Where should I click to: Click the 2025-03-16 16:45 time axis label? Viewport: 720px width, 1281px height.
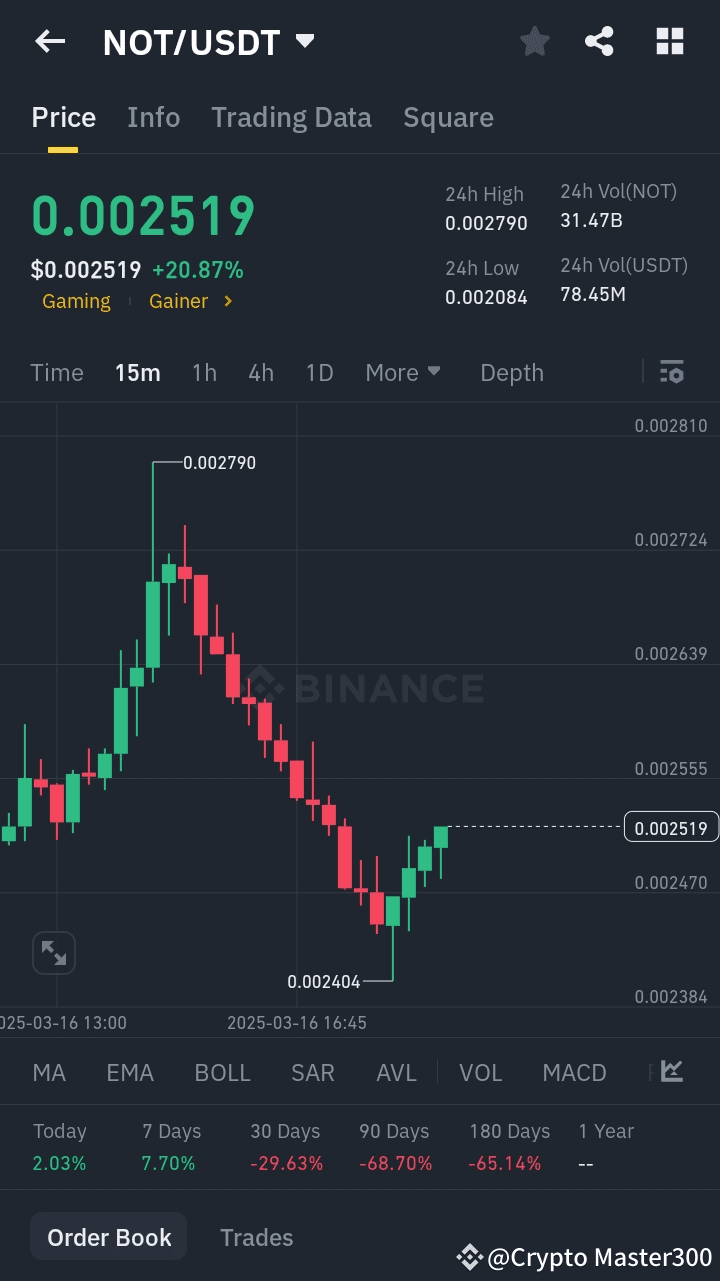click(297, 1023)
